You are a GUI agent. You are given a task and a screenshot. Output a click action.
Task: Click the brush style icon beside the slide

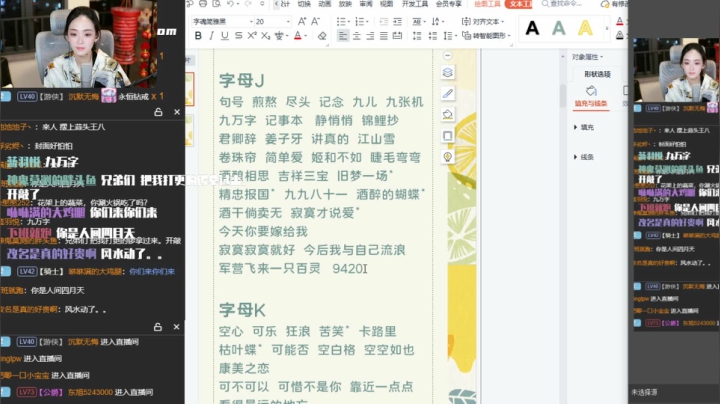pos(448,94)
